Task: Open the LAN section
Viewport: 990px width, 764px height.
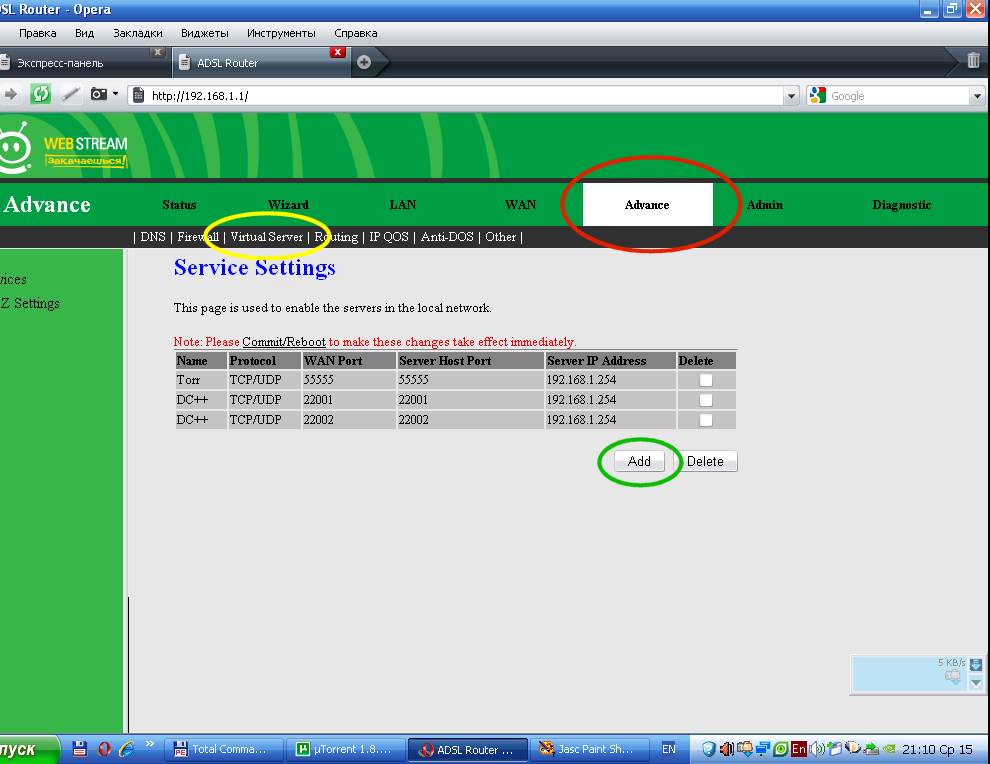Action: point(403,205)
